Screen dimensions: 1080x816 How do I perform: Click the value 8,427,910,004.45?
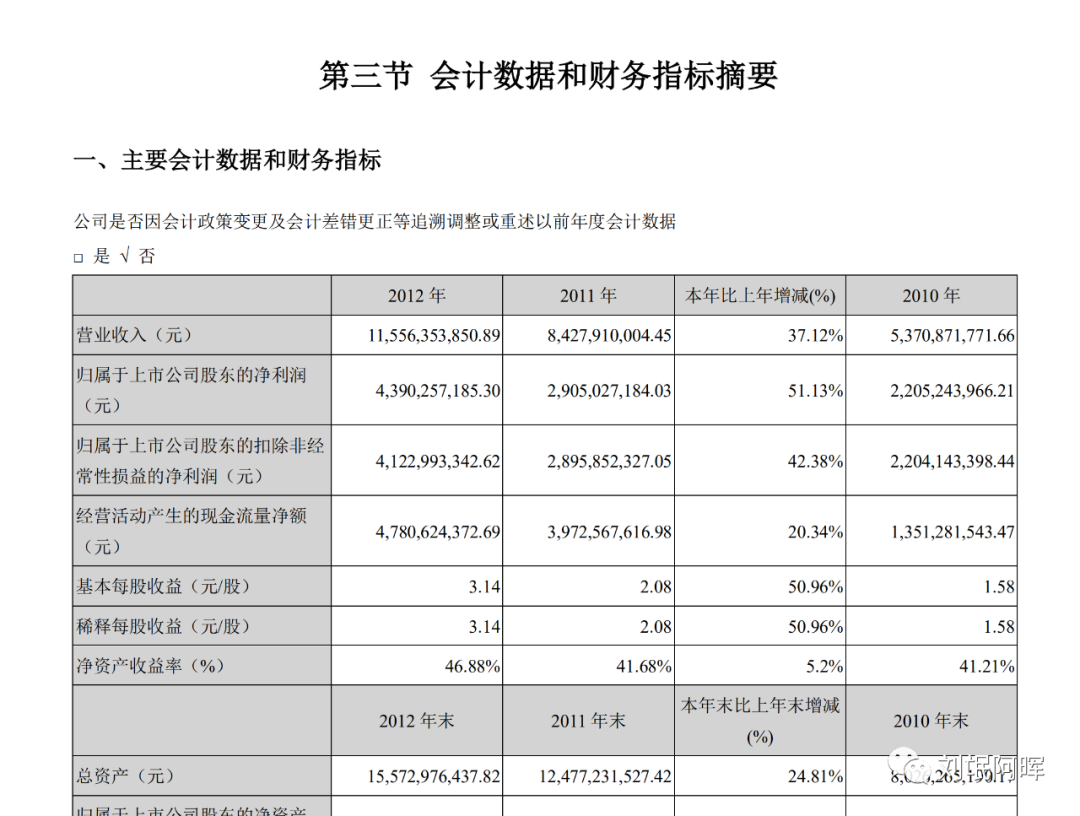pos(610,335)
